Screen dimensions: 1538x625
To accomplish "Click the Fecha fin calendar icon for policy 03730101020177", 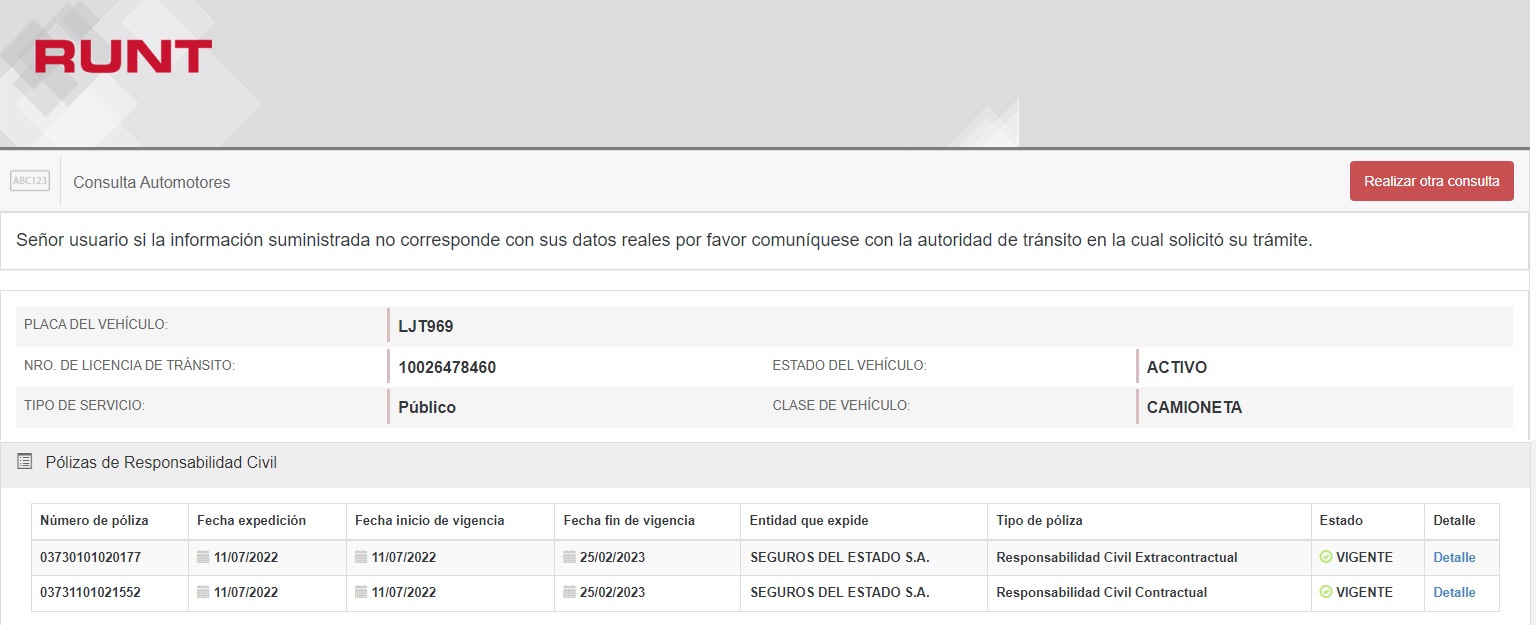I will [569, 557].
